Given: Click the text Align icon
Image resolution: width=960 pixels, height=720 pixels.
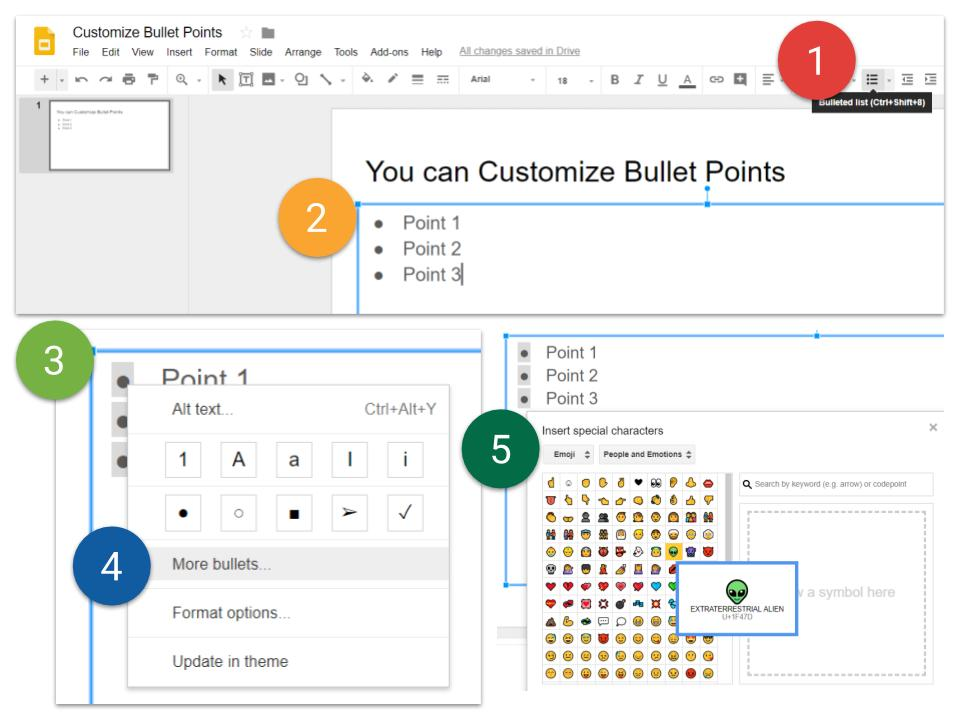Looking at the screenshot, I should tap(767, 79).
